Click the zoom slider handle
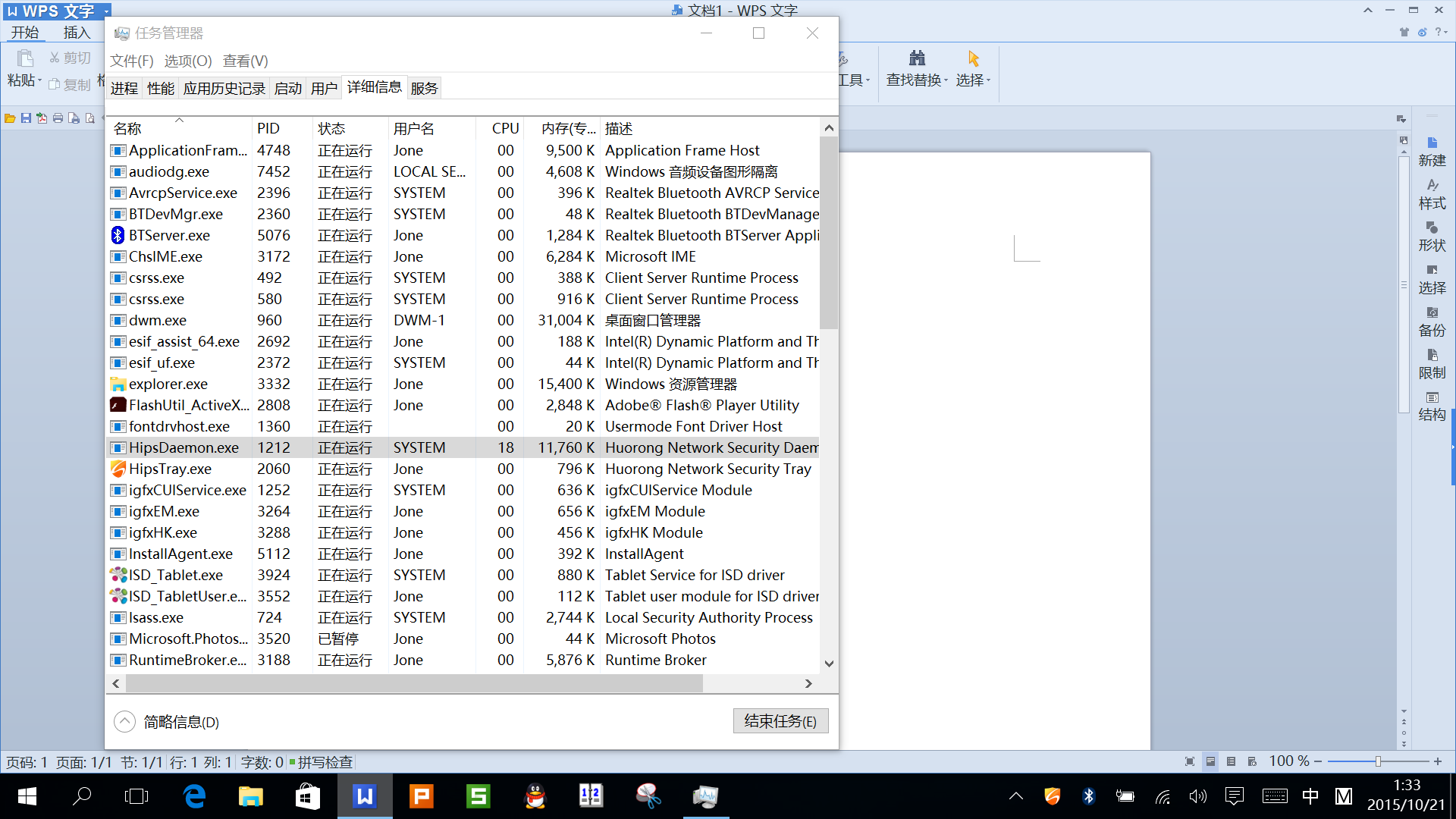 1378,761
